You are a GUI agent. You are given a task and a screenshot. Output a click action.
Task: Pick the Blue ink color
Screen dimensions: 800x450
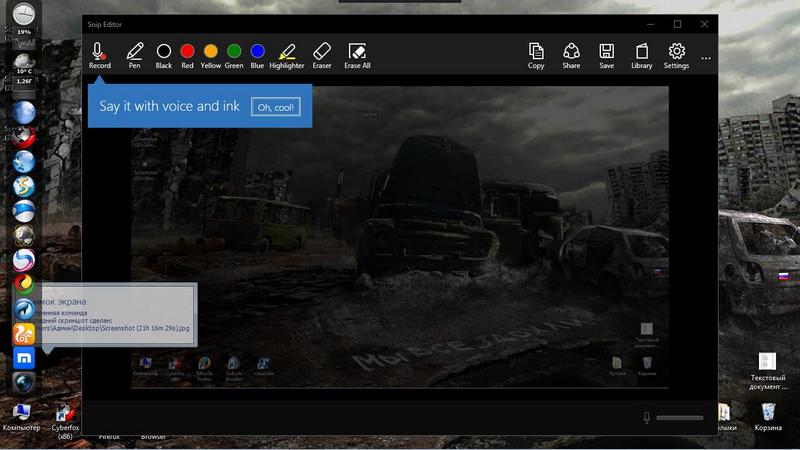point(257,56)
